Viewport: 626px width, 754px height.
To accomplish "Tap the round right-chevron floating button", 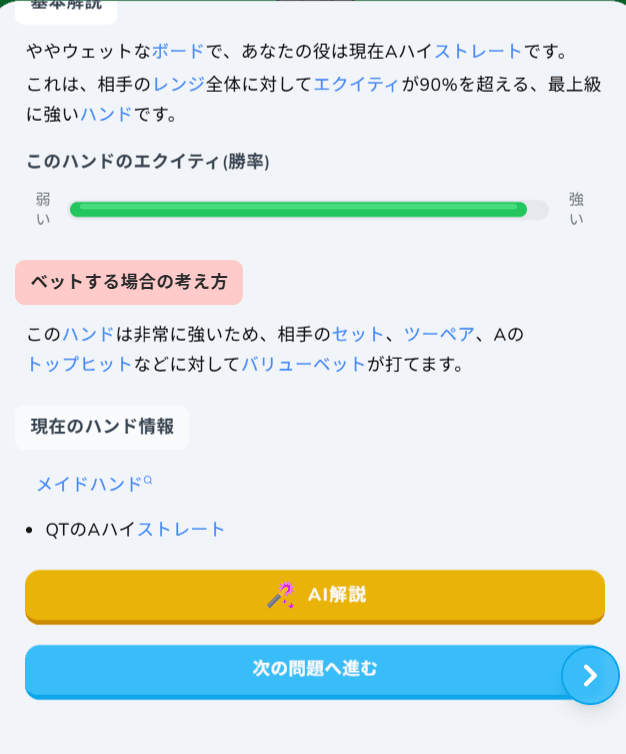I will (x=590, y=676).
